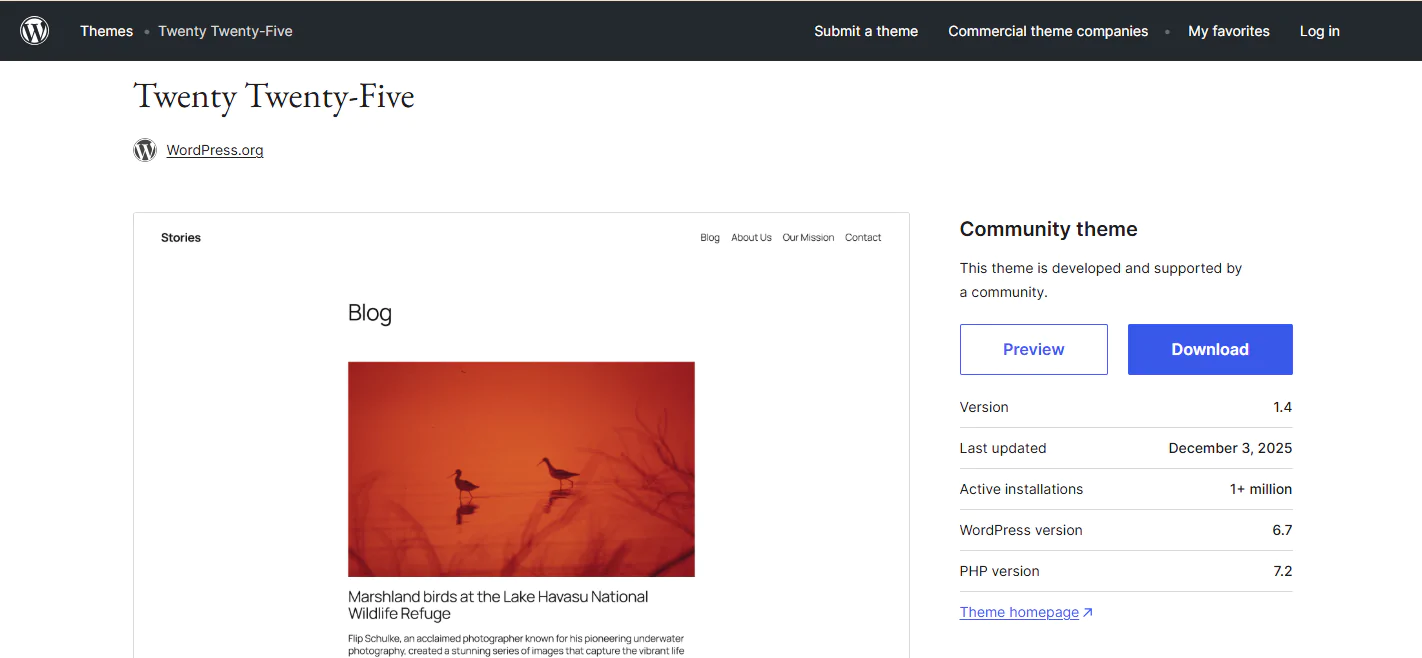This screenshot has width=1422, height=658.
Task: Click the external arrow icon beside Theme homepage
Action: point(1088,612)
